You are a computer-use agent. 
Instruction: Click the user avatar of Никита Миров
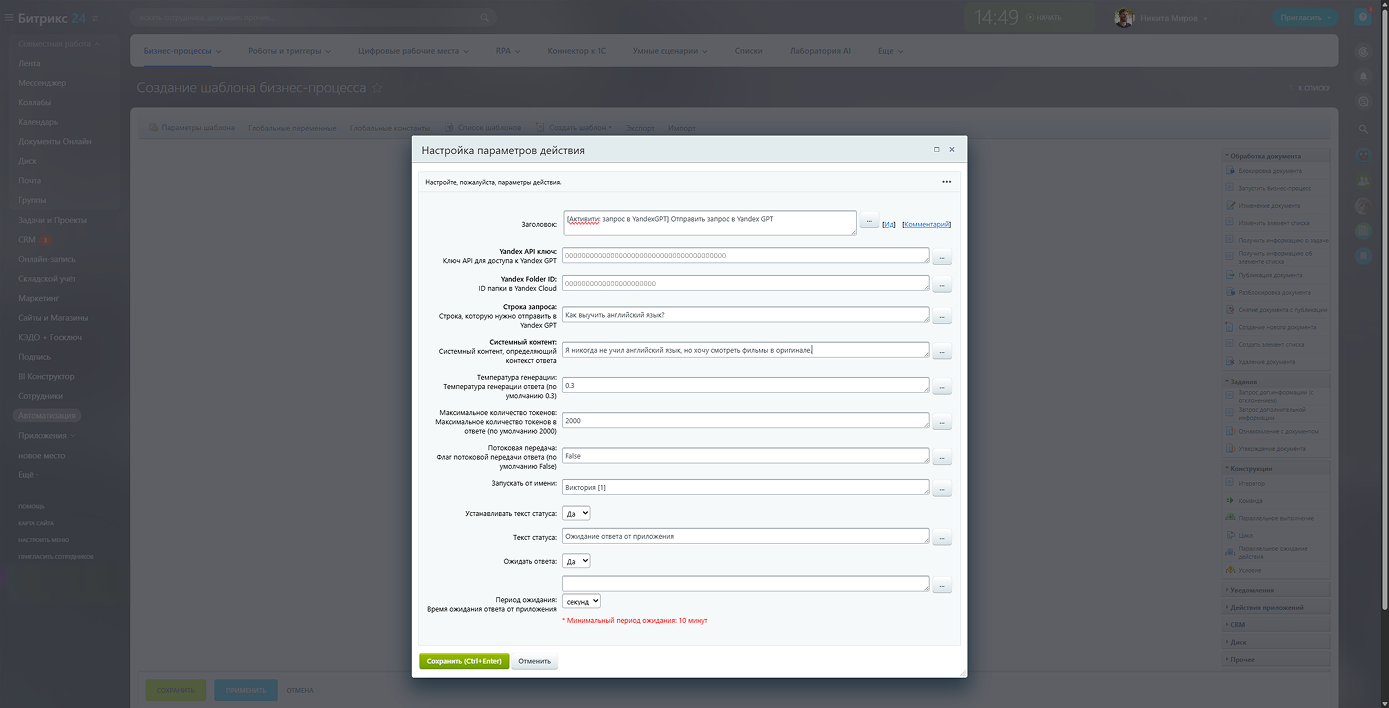tap(1125, 18)
